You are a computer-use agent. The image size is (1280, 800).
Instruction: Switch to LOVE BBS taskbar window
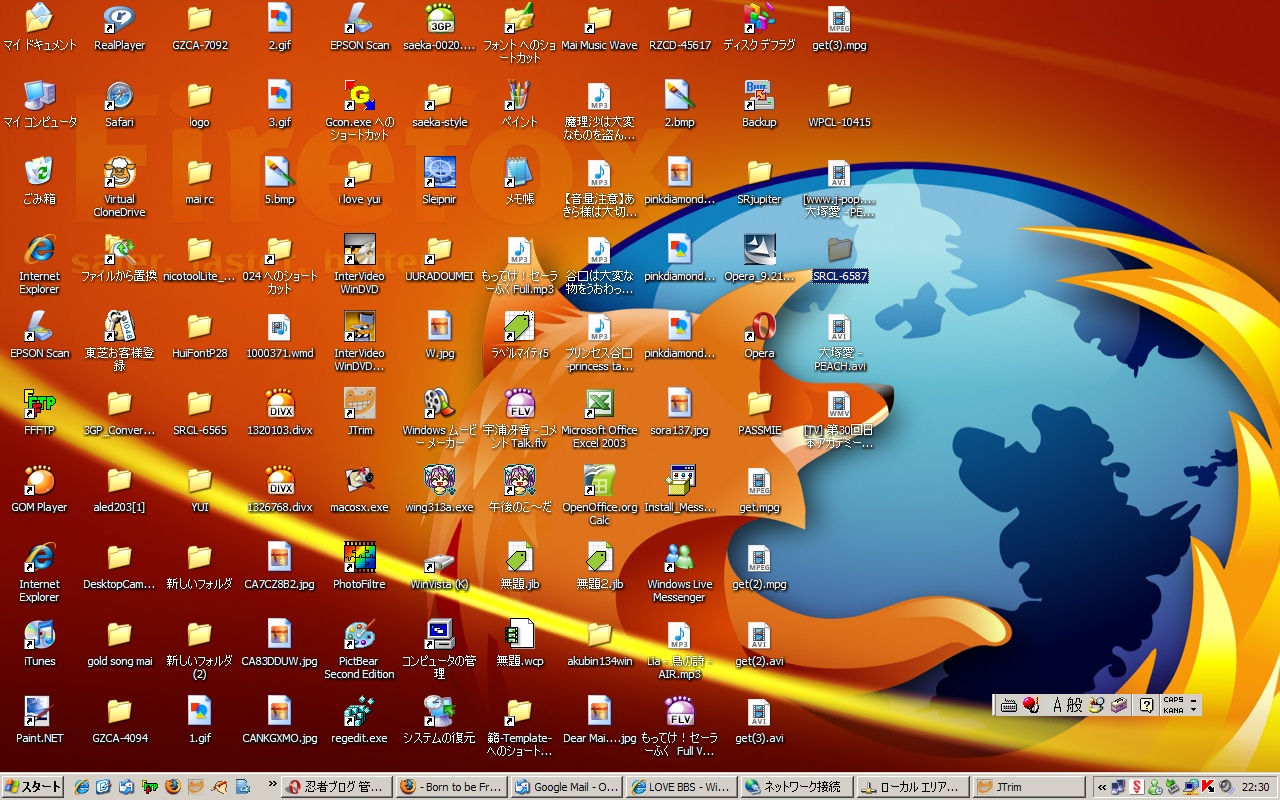[x=682, y=787]
